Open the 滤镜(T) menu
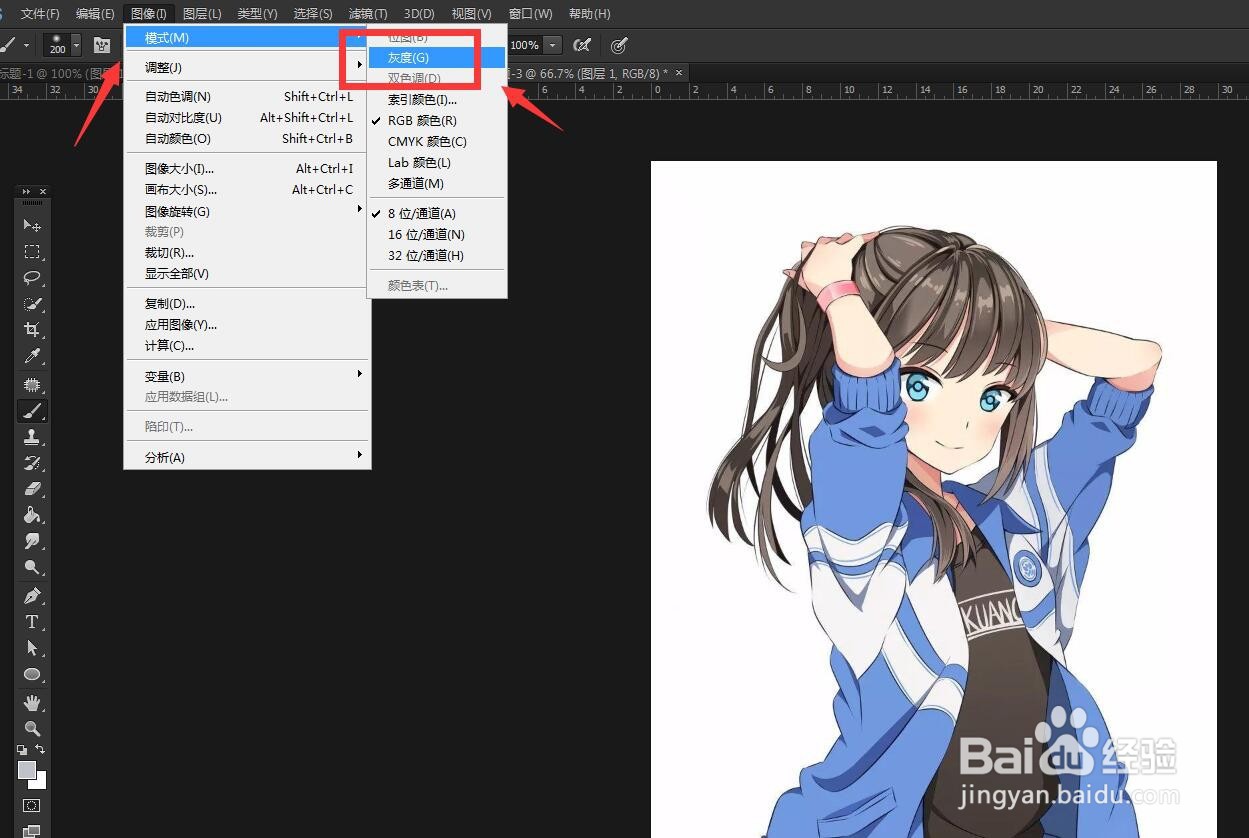 (x=368, y=14)
